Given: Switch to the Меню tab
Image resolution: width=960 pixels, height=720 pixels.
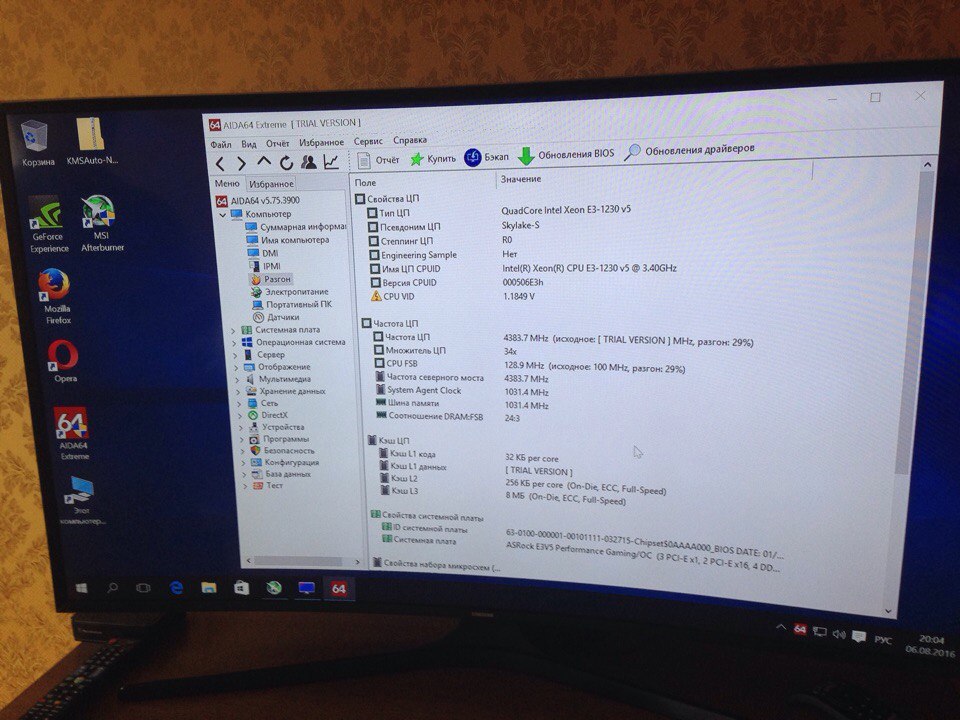Looking at the screenshot, I should point(227,183).
